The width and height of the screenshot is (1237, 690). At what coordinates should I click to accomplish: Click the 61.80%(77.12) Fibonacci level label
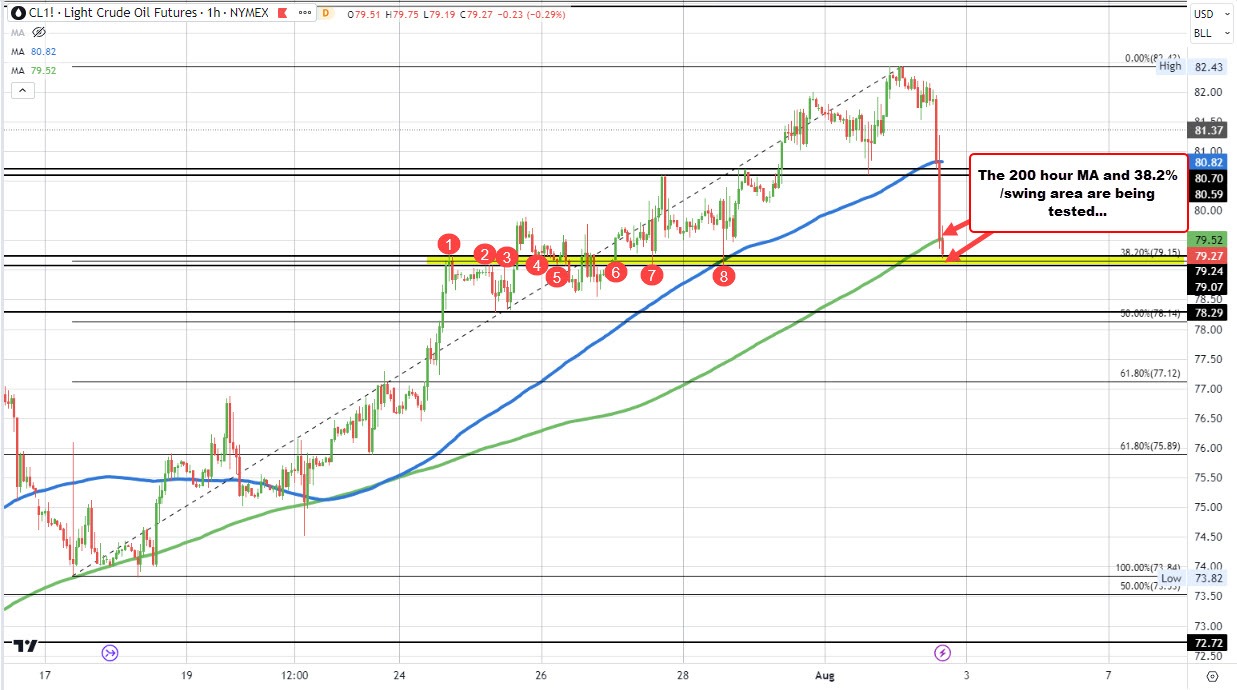[x=1152, y=373]
